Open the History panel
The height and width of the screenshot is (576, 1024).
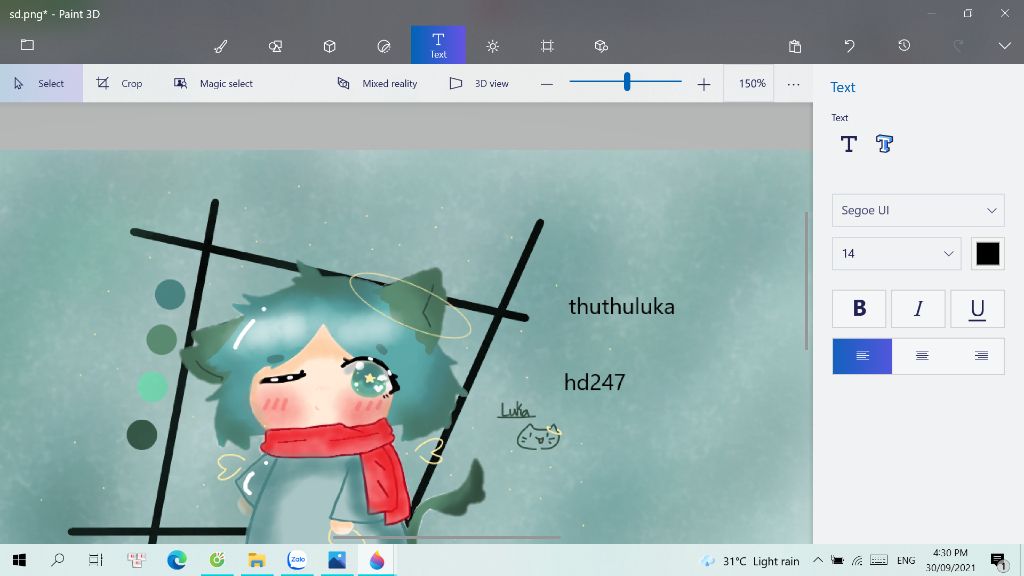904,46
